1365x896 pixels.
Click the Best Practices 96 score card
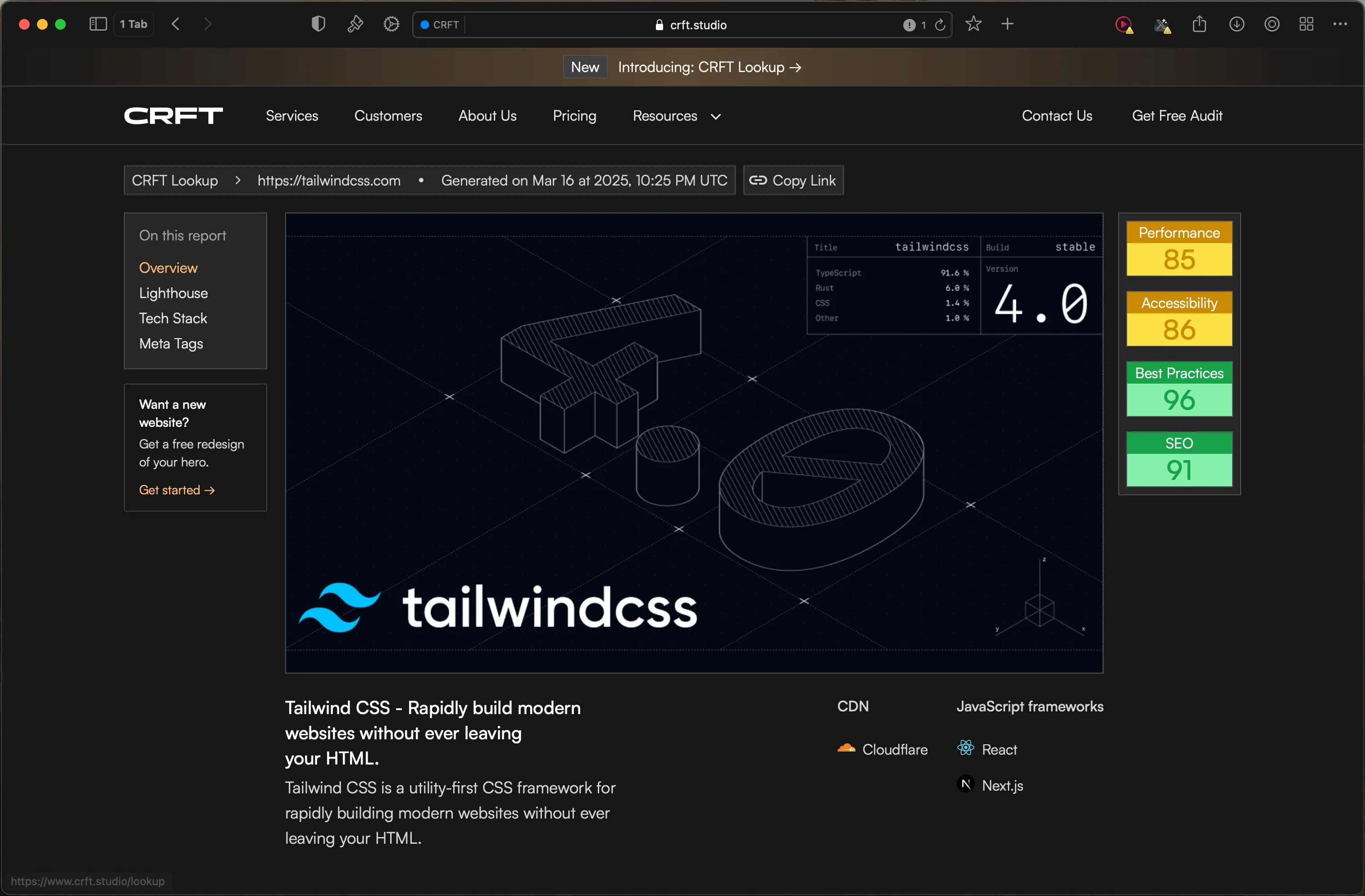click(1179, 389)
